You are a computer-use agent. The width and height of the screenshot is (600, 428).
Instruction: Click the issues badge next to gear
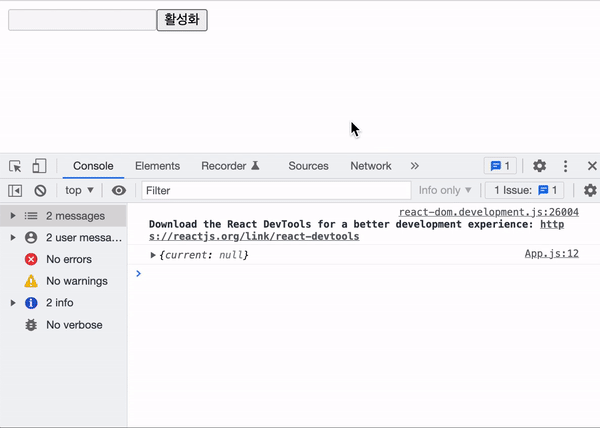pos(500,166)
